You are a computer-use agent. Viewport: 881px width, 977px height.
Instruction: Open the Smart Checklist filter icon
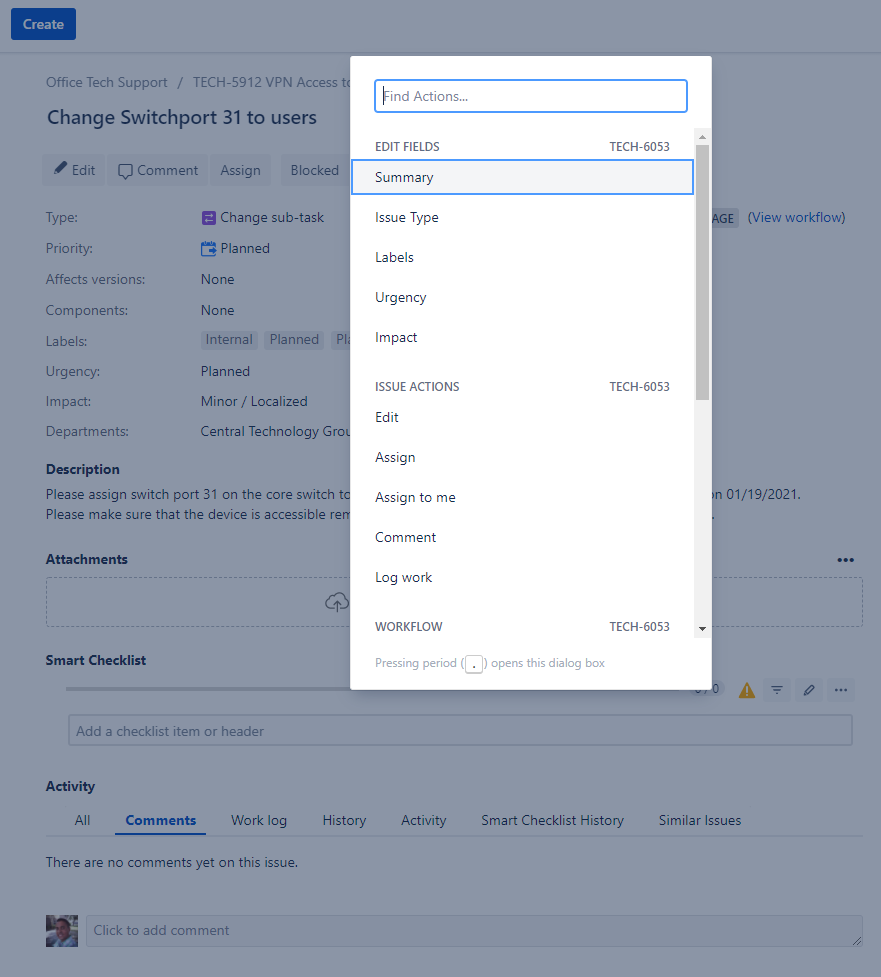coord(777,690)
